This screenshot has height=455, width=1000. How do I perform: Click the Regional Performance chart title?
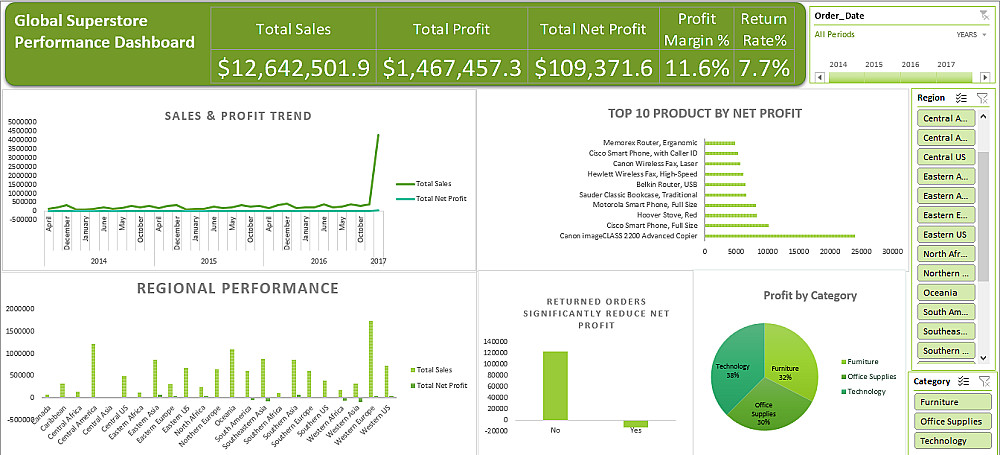[x=238, y=288]
